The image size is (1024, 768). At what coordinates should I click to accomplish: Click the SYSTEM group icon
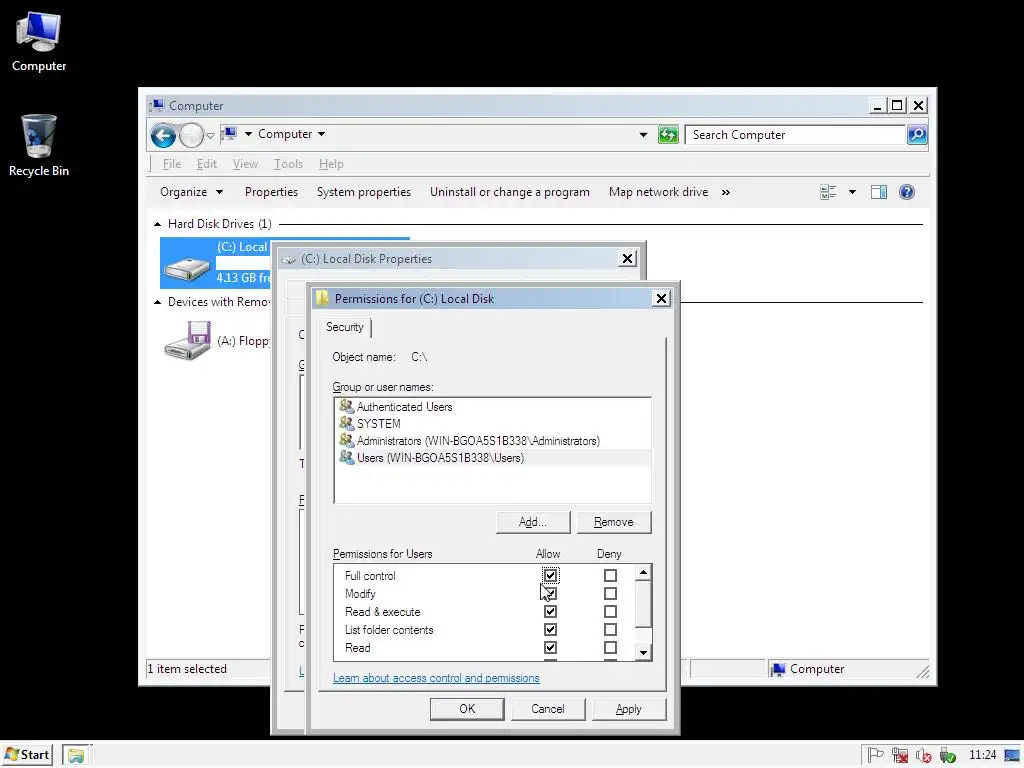(346, 423)
